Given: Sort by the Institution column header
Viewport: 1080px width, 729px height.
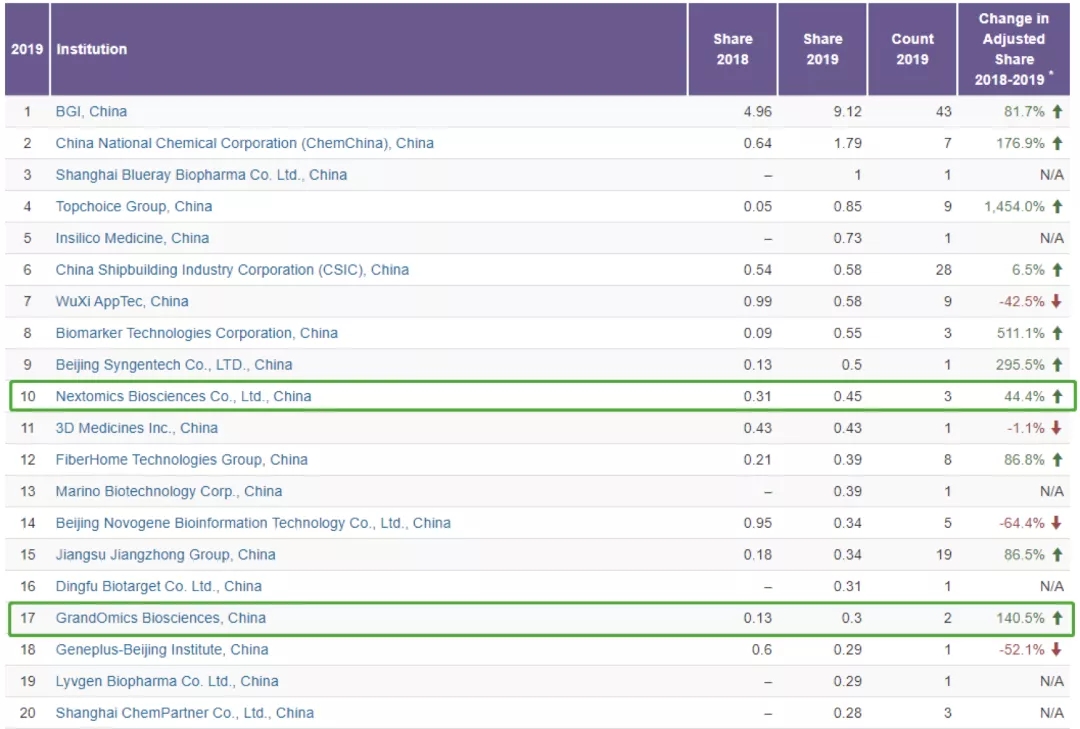Looking at the screenshot, I should click(x=368, y=50).
